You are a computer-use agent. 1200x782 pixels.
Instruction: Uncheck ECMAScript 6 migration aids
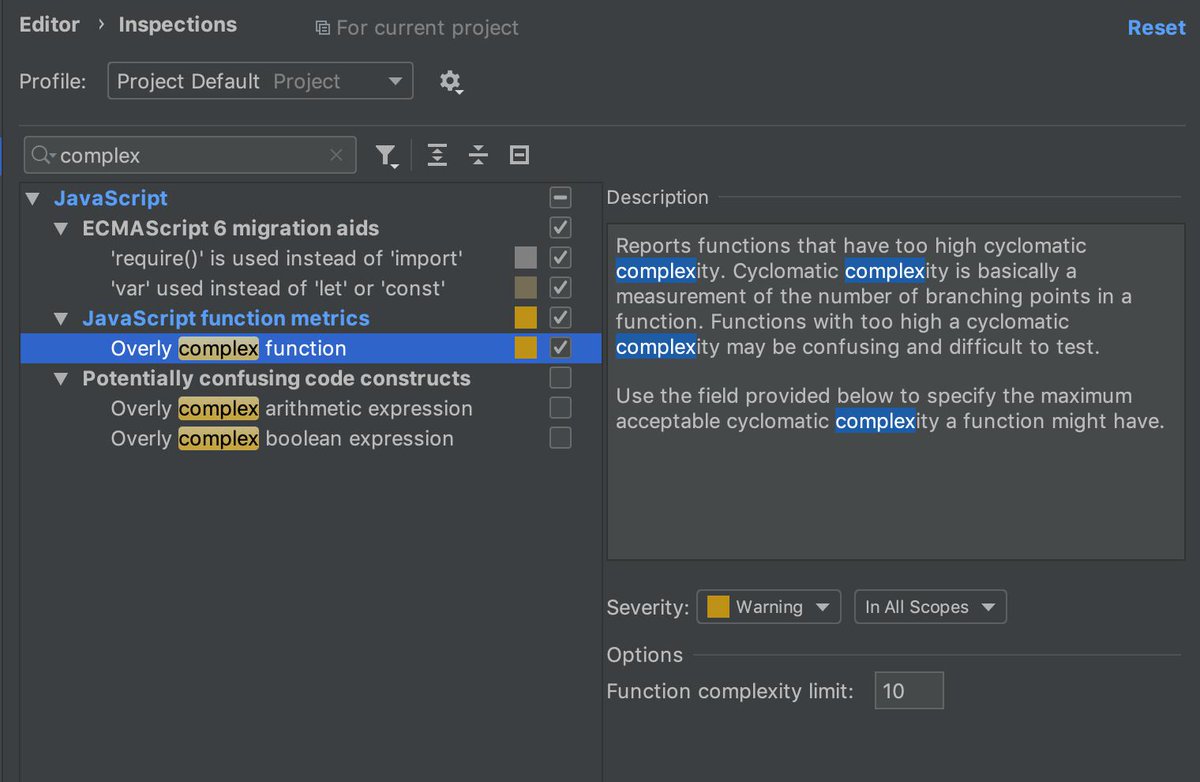pyautogui.click(x=561, y=228)
